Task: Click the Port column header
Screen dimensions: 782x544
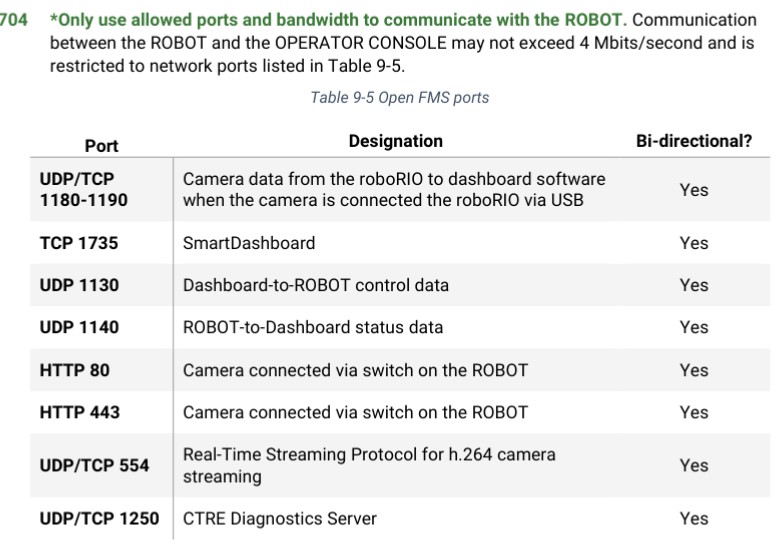Action: coord(101,146)
